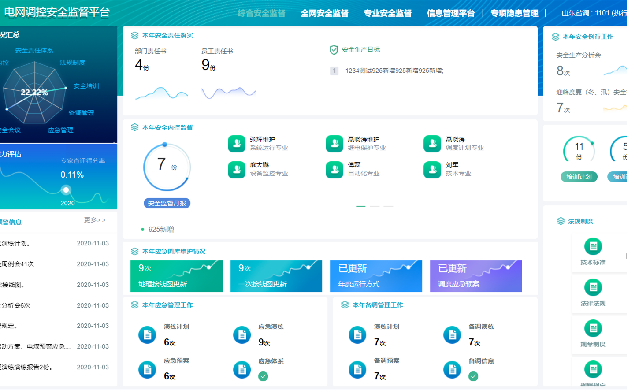Viewport: 627px width, 390px height.
Task: Click top-left document icon in backup-dispatch panel
Action: pyautogui.click(x=357, y=335)
